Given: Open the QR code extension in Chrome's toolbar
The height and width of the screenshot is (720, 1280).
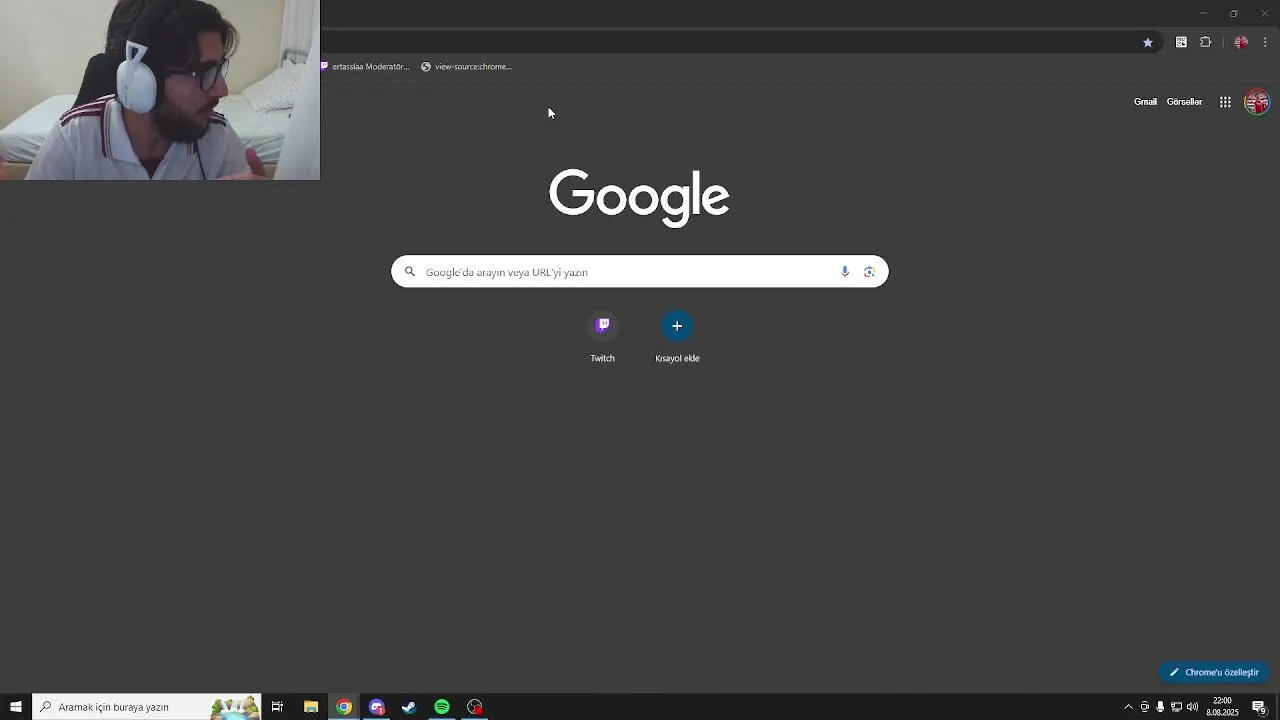Looking at the screenshot, I should (x=1181, y=42).
